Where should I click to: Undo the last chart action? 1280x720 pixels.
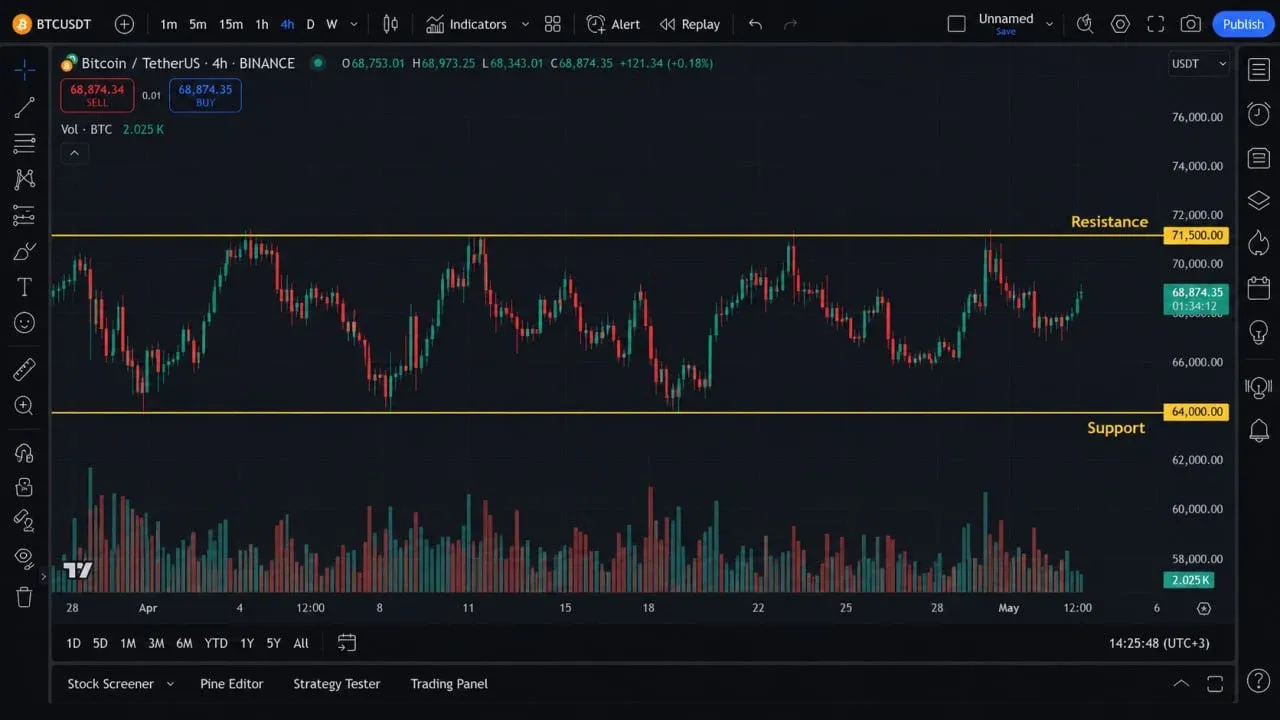coord(755,24)
